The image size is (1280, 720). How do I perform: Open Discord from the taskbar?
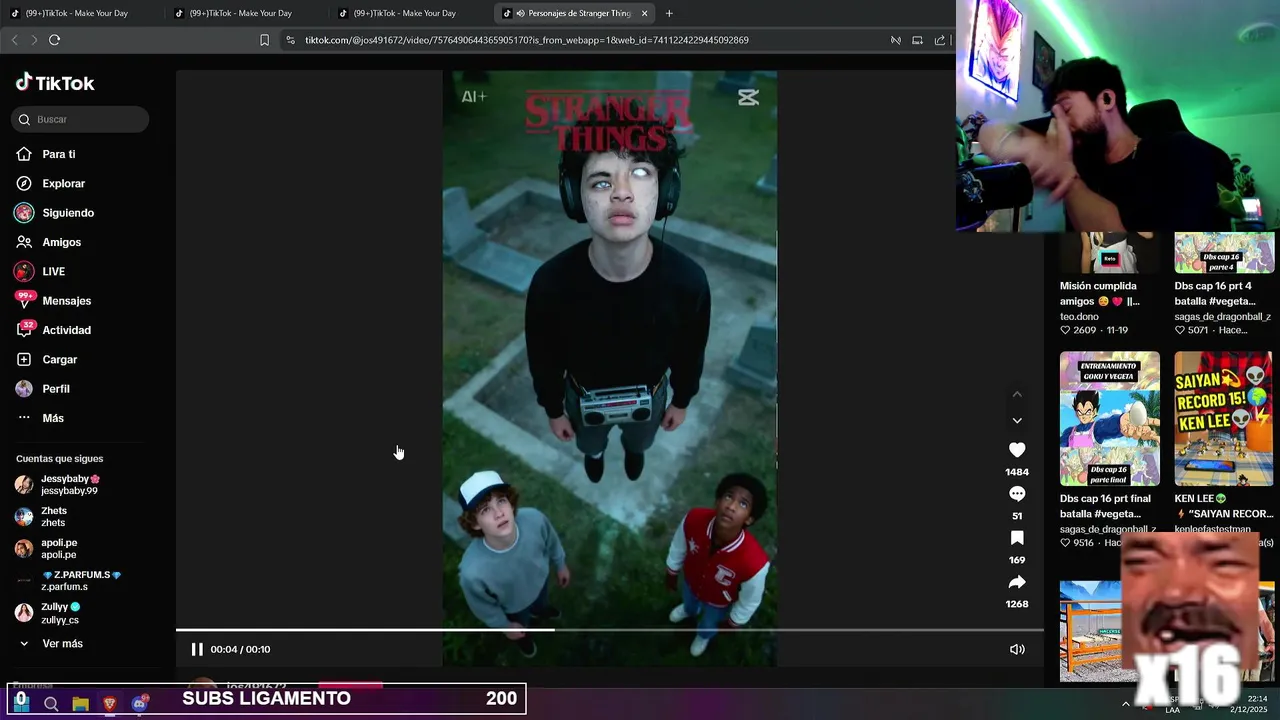140,704
